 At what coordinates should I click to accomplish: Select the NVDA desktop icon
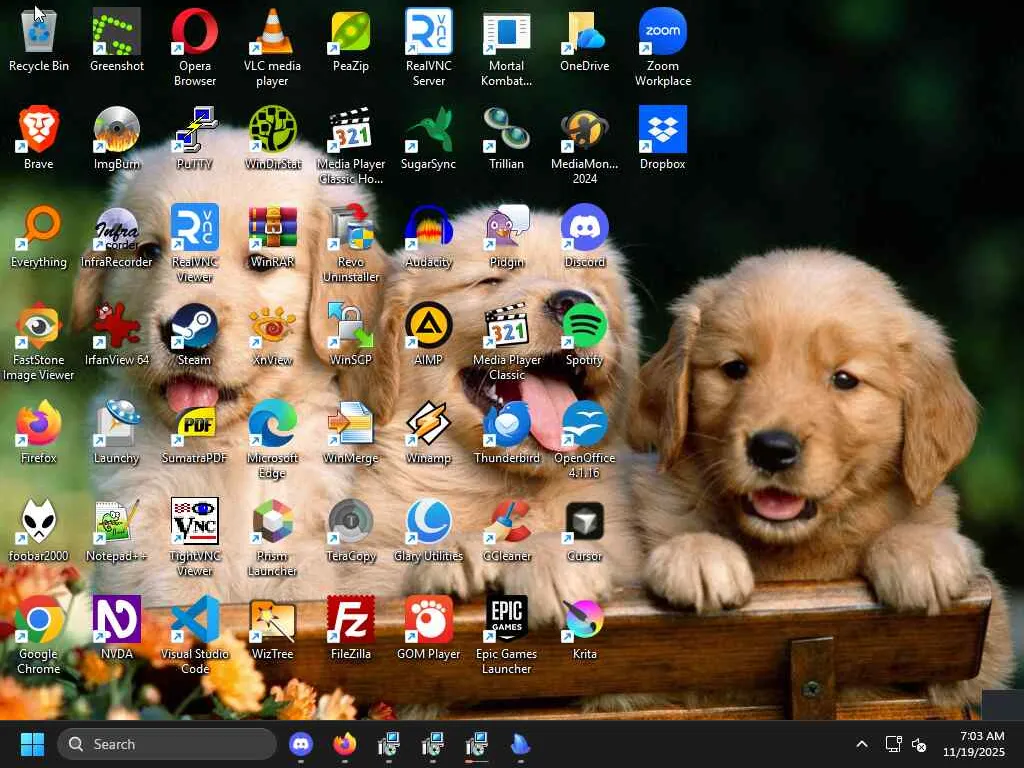click(117, 628)
